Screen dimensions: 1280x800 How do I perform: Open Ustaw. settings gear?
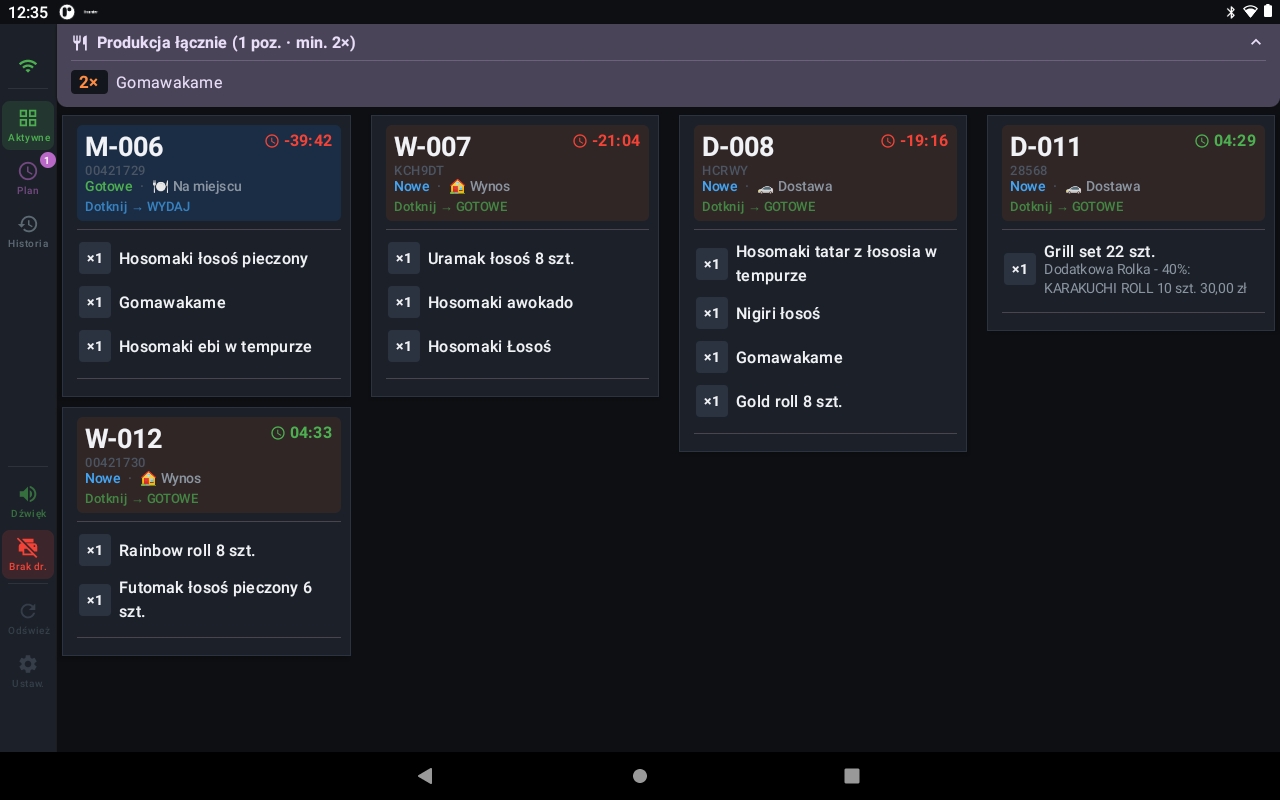coord(28,670)
